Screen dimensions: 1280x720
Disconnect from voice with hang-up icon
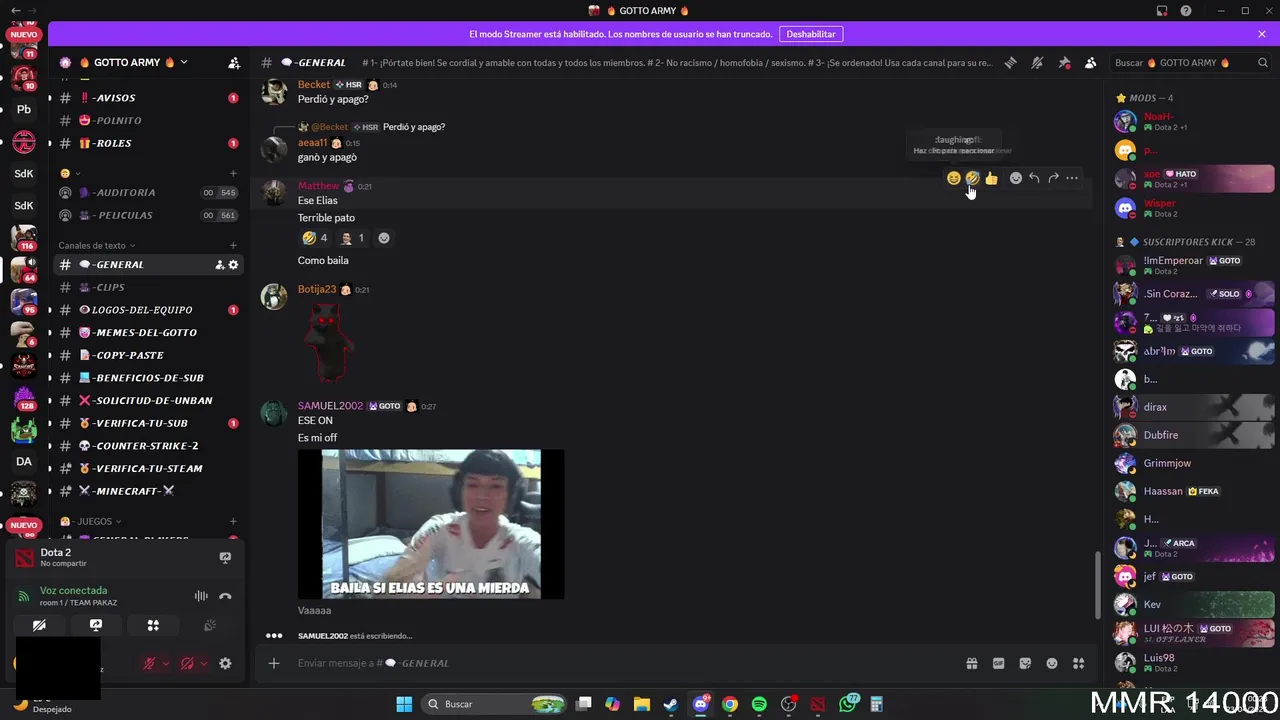[x=225, y=596]
